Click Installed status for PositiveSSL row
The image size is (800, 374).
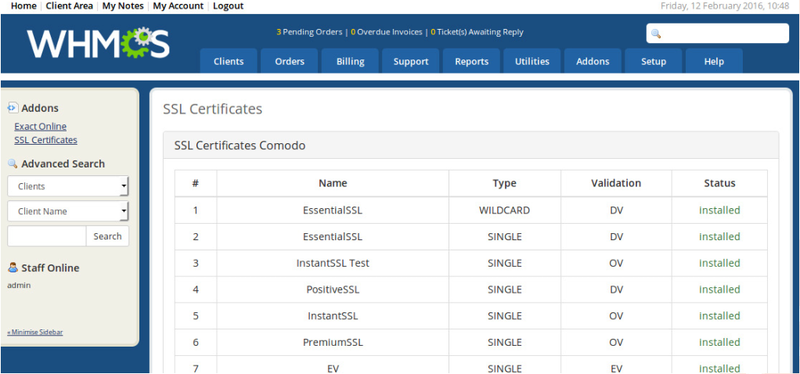coord(719,290)
